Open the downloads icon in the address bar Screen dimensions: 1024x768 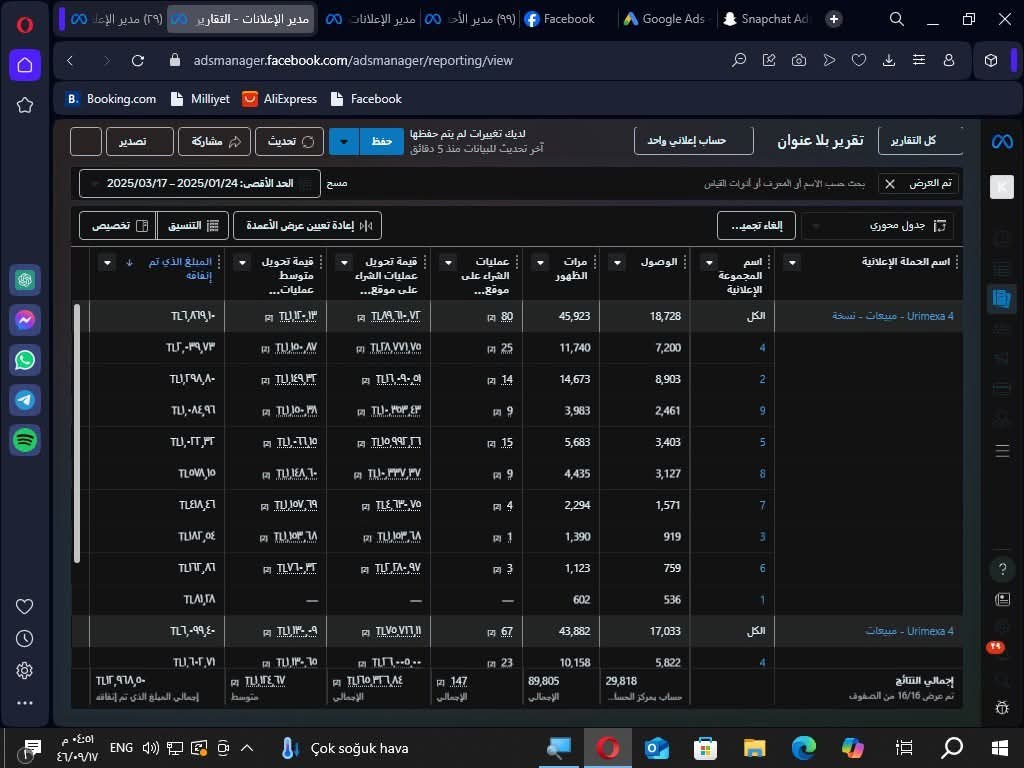(889, 61)
